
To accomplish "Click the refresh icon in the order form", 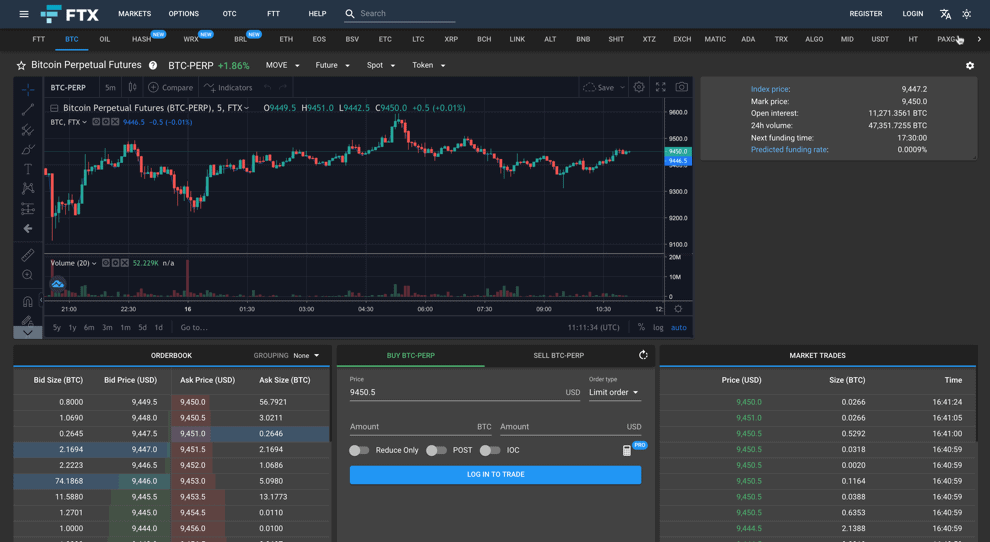I will (x=643, y=355).
